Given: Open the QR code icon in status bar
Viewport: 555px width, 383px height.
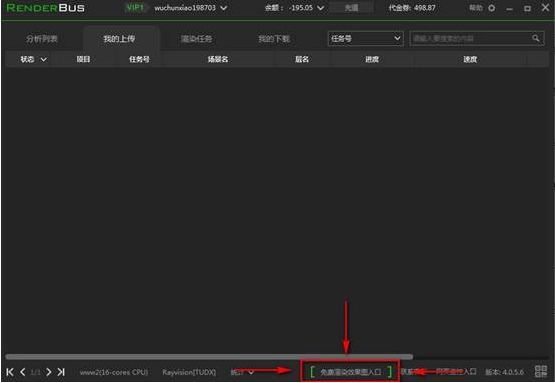Looking at the screenshot, I should pos(541,371).
